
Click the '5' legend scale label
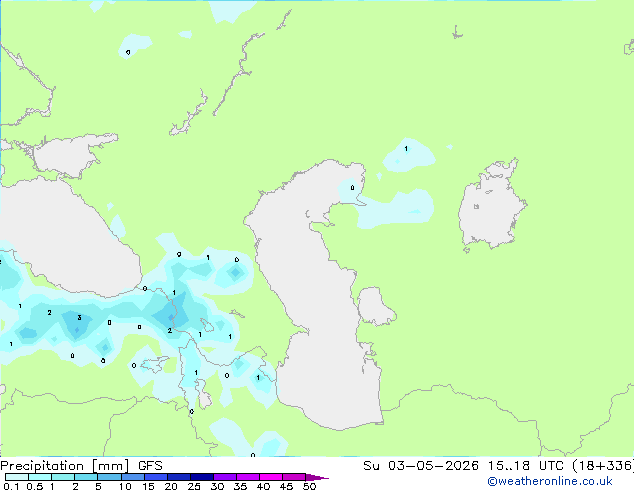(x=98, y=486)
